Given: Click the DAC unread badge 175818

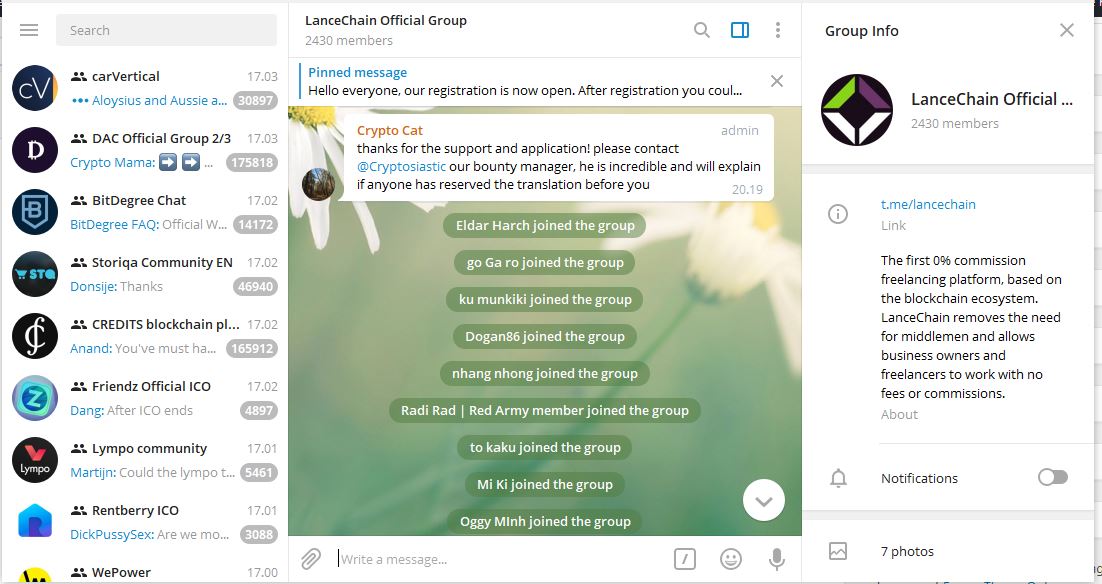Looking at the screenshot, I should coord(252,162).
